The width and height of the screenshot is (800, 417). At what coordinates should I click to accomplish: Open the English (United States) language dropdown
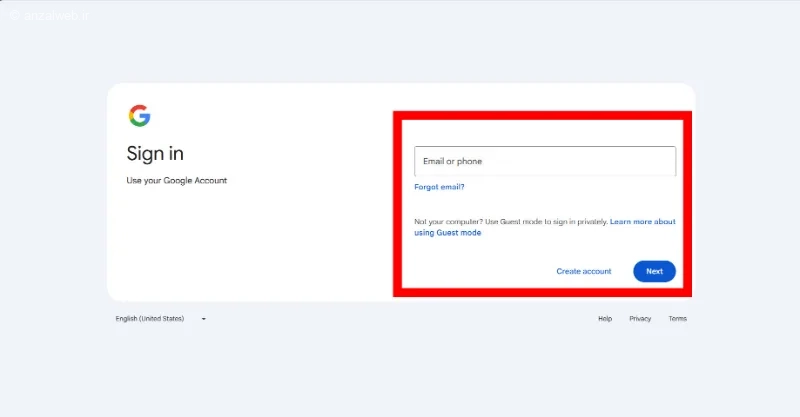[x=160, y=318]
